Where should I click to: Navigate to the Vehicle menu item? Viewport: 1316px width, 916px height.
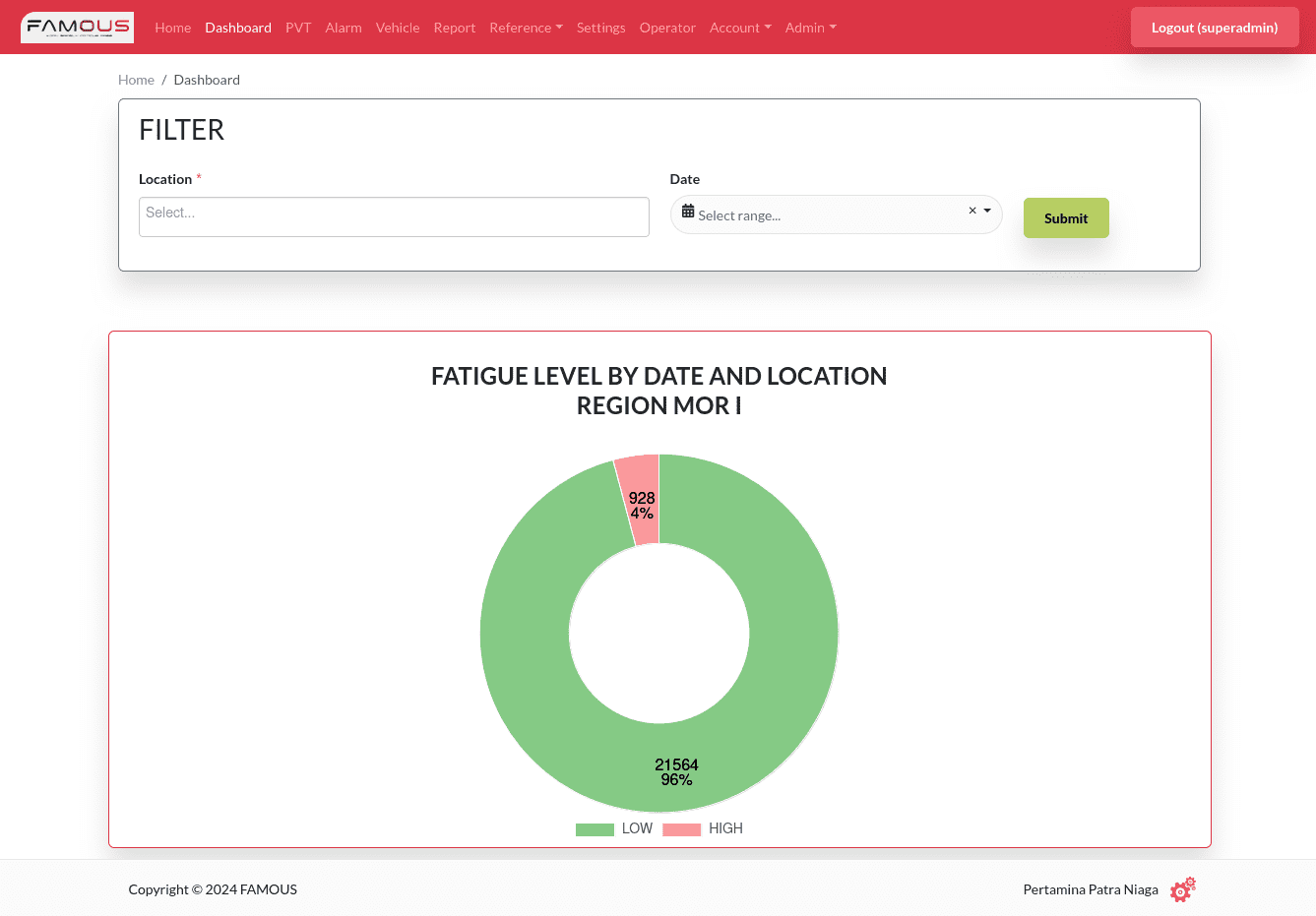coord(398,28)
